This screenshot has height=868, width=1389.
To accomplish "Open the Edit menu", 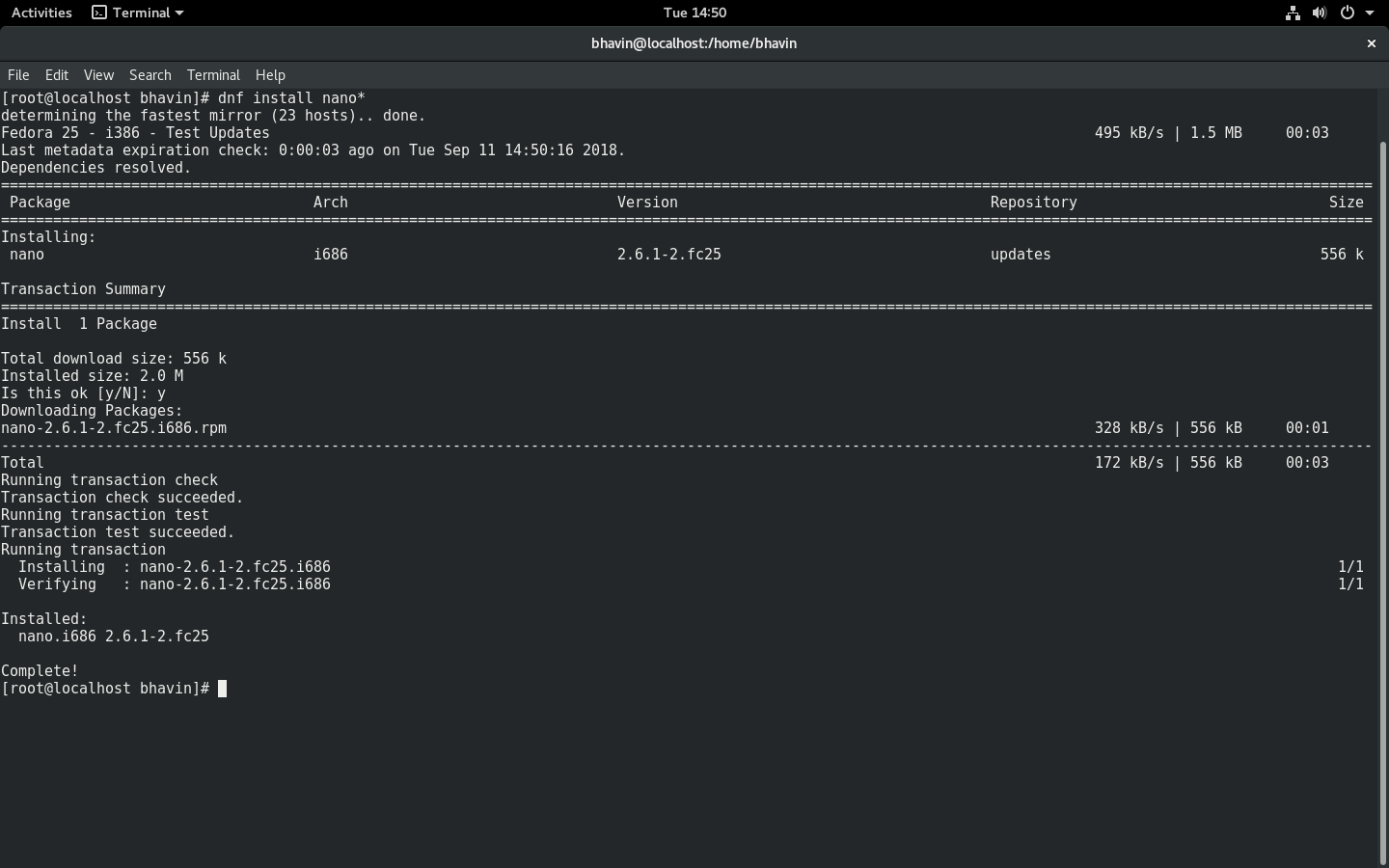I will tap(56, 75).
